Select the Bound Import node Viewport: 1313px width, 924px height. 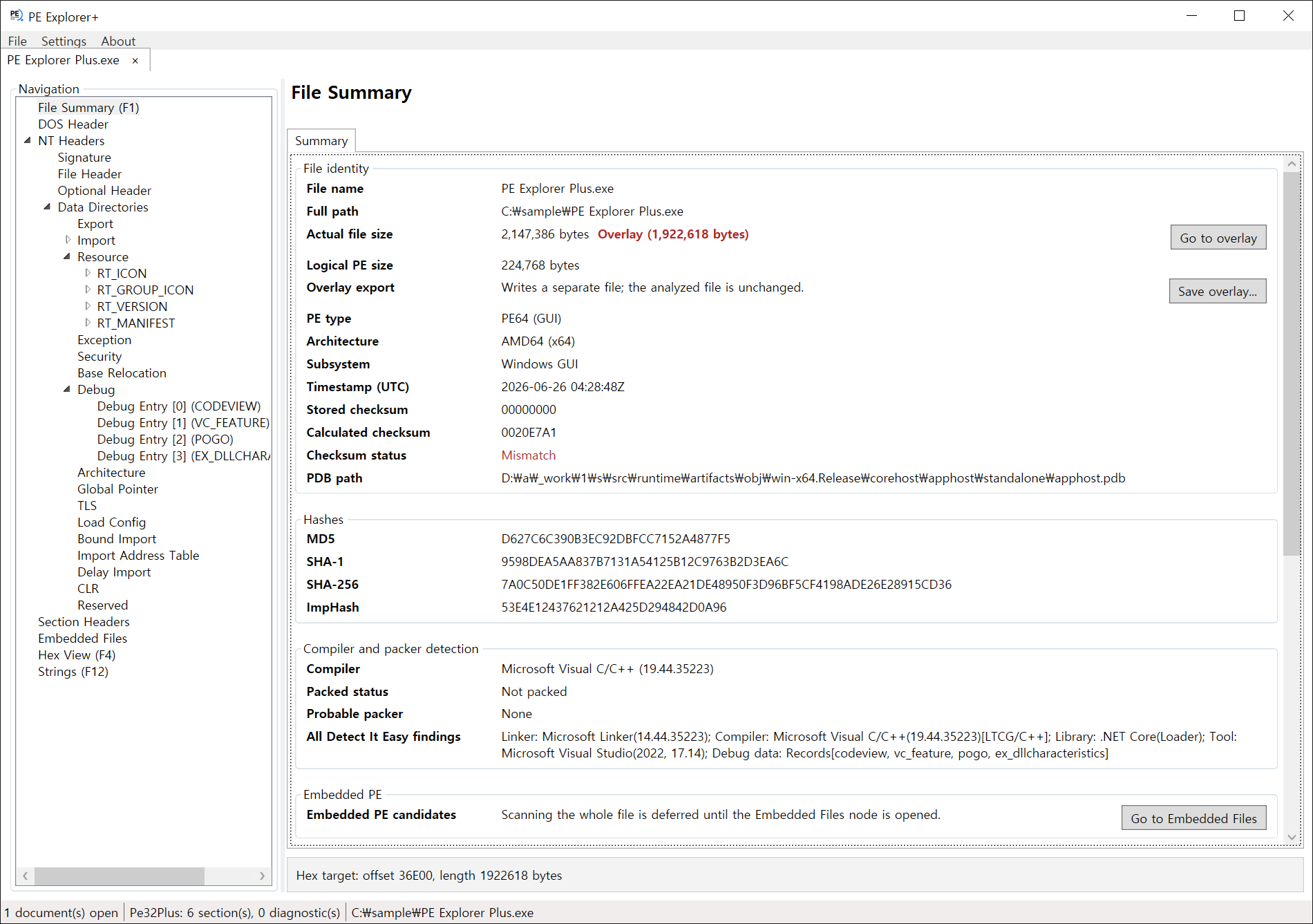click(x=117, y=539)
